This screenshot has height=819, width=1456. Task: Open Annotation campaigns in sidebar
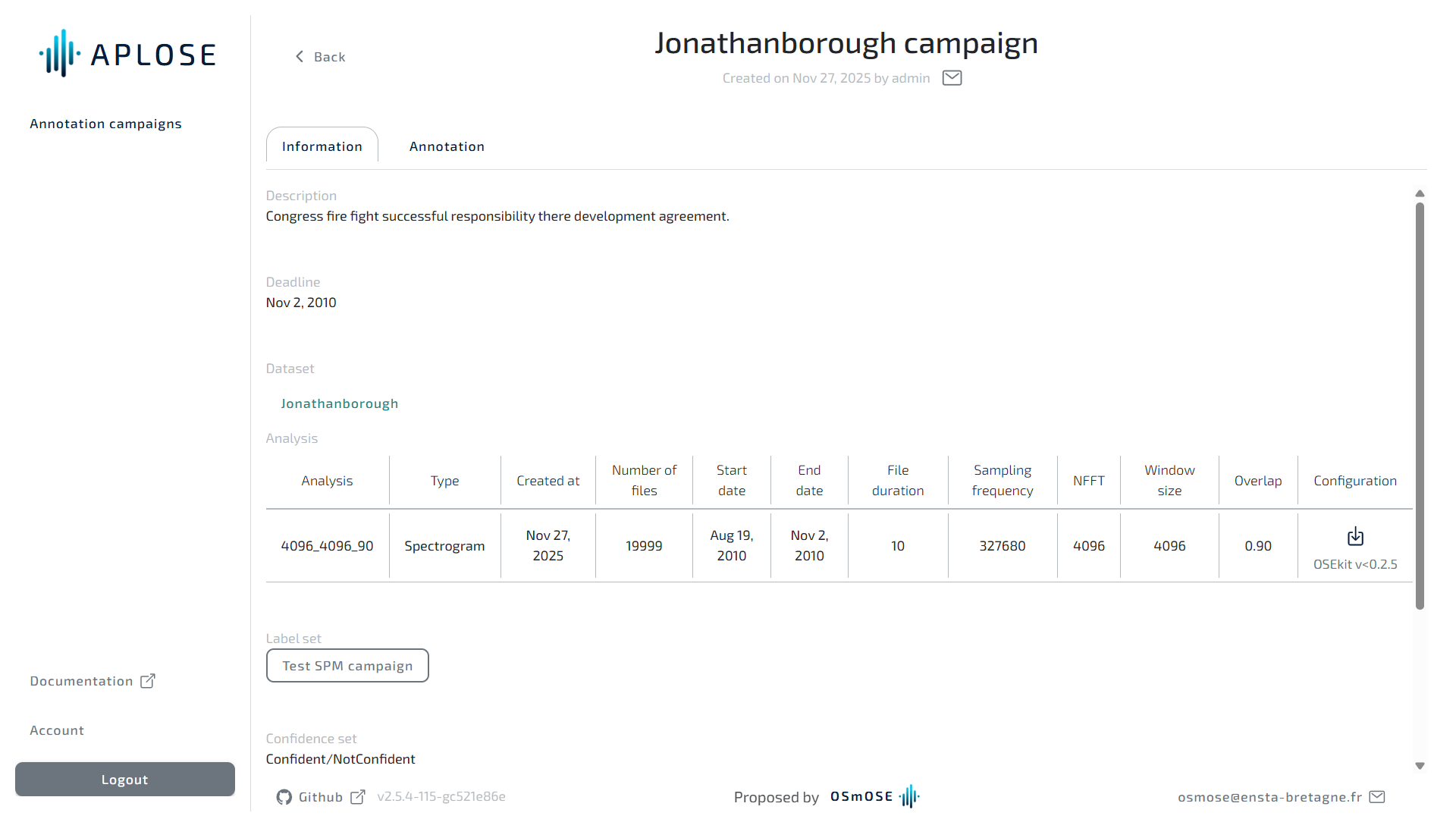106,124
